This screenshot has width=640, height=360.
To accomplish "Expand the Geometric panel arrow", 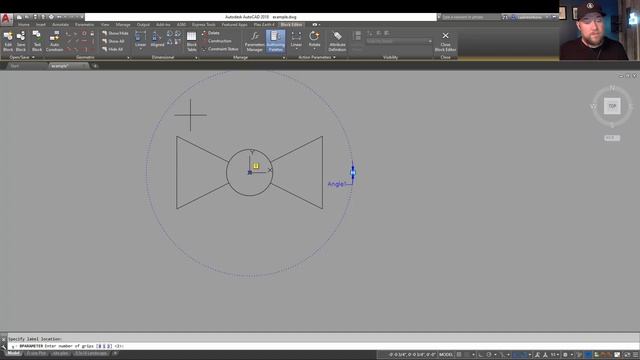I will tap(128, 58).
